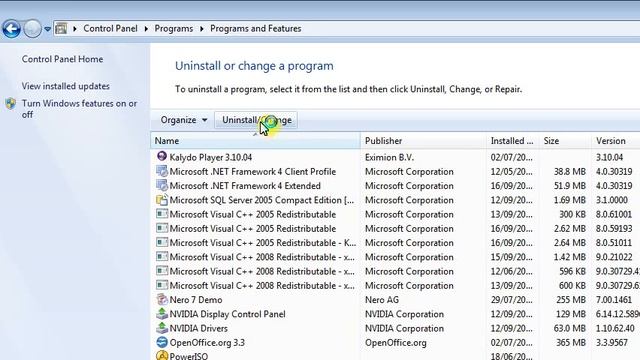This screenshot has height=360, width=640.
Task: Click the 38.8 MB size value
Action: coord(569,171)
